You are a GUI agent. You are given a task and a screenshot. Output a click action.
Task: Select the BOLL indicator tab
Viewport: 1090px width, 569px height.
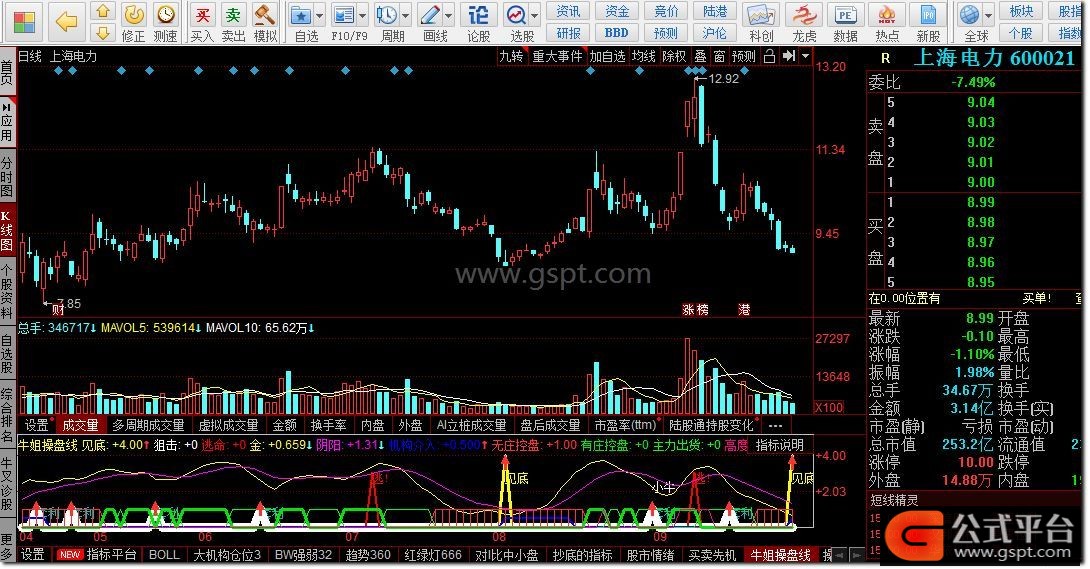(164, 554)
